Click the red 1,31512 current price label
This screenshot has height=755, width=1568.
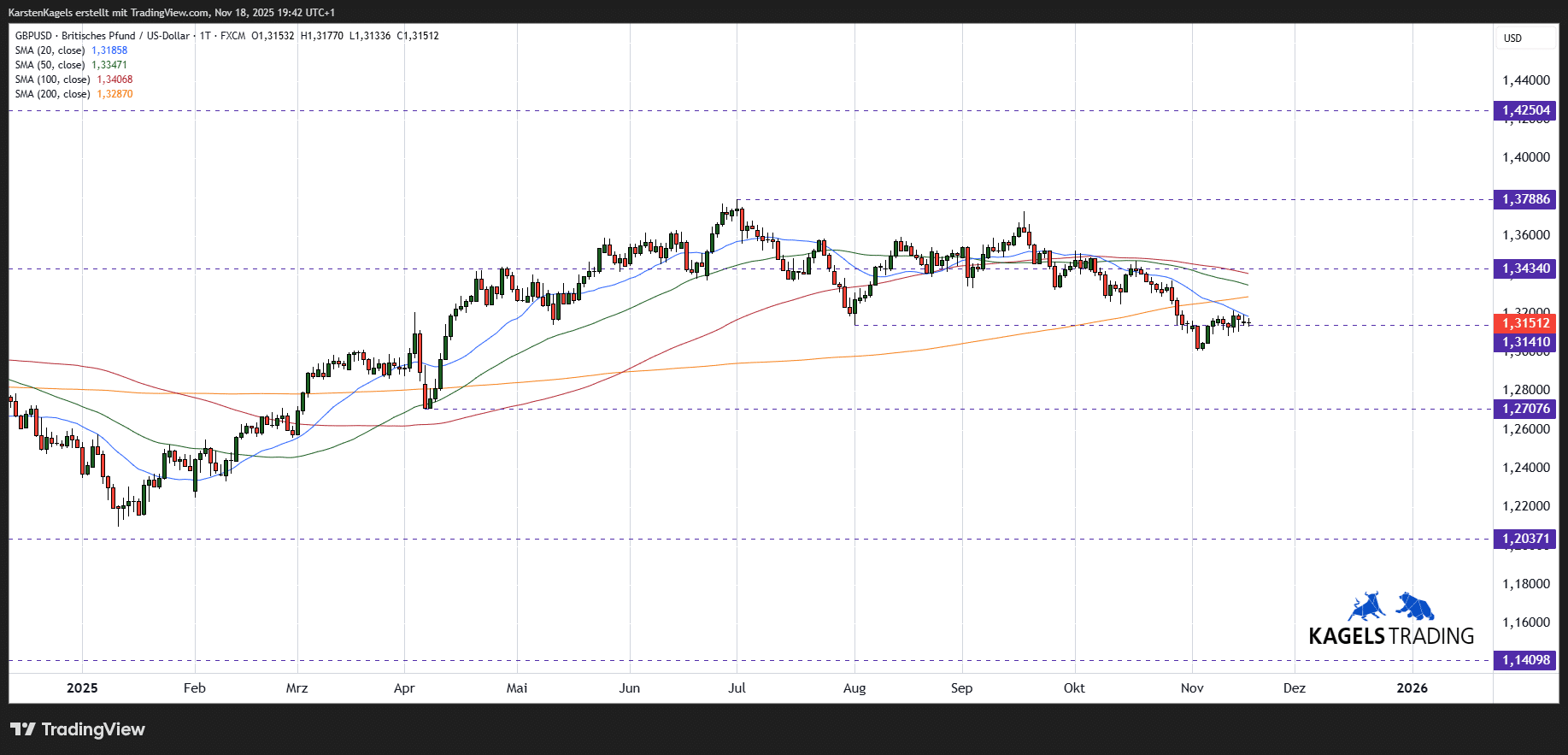[1525, 323]
